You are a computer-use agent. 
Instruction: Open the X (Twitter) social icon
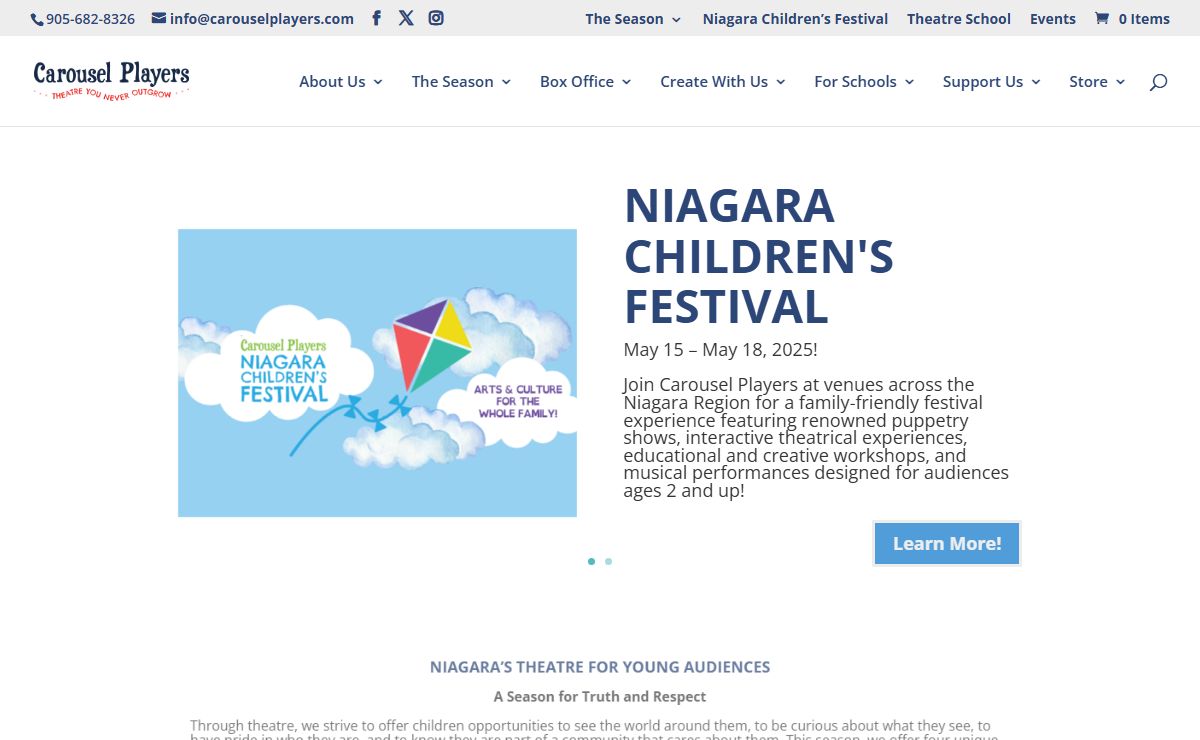pos(406,18)
